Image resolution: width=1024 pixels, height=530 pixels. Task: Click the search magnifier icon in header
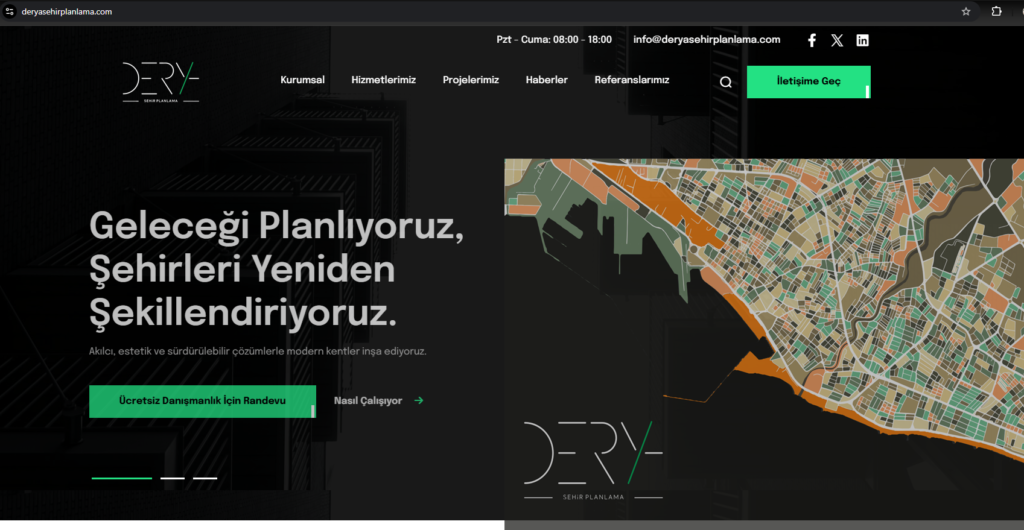(726, 82)
